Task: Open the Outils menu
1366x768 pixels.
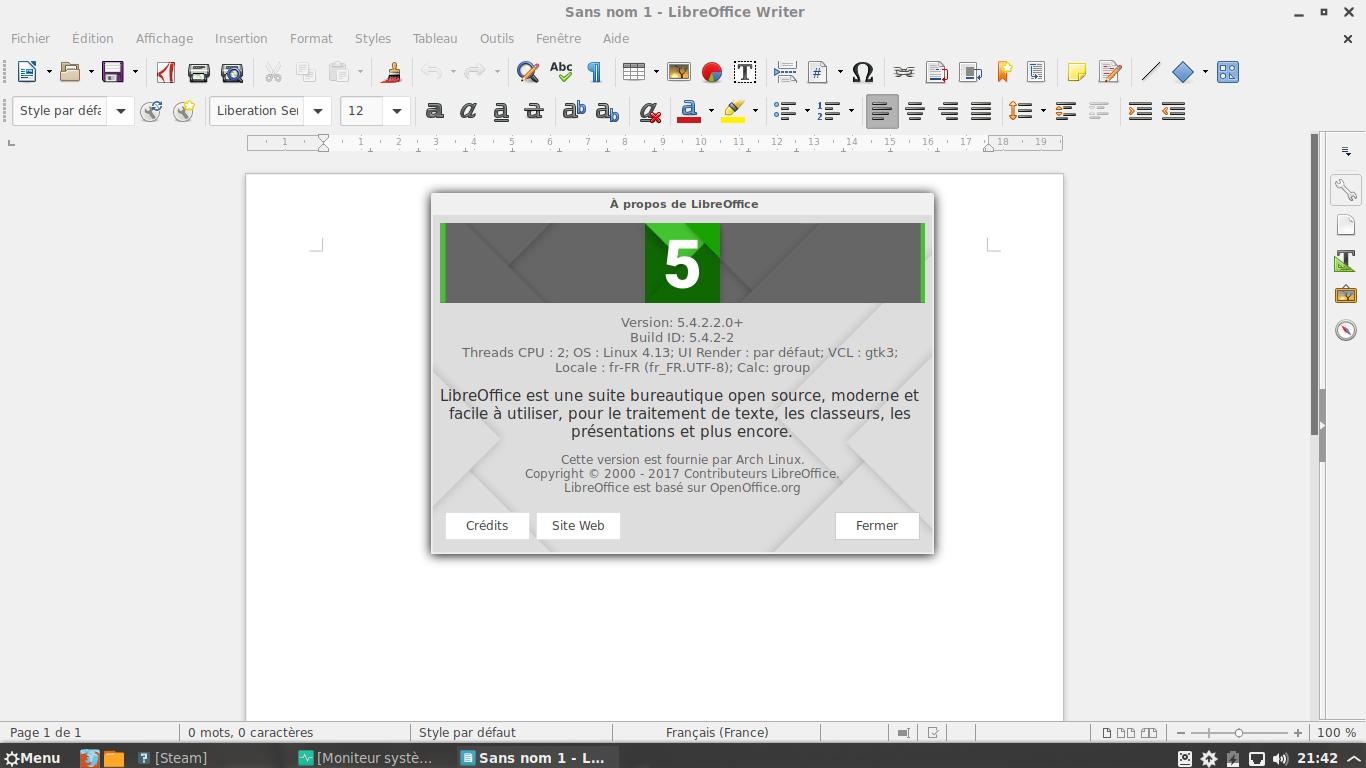Action: click(x=497, y=38)
